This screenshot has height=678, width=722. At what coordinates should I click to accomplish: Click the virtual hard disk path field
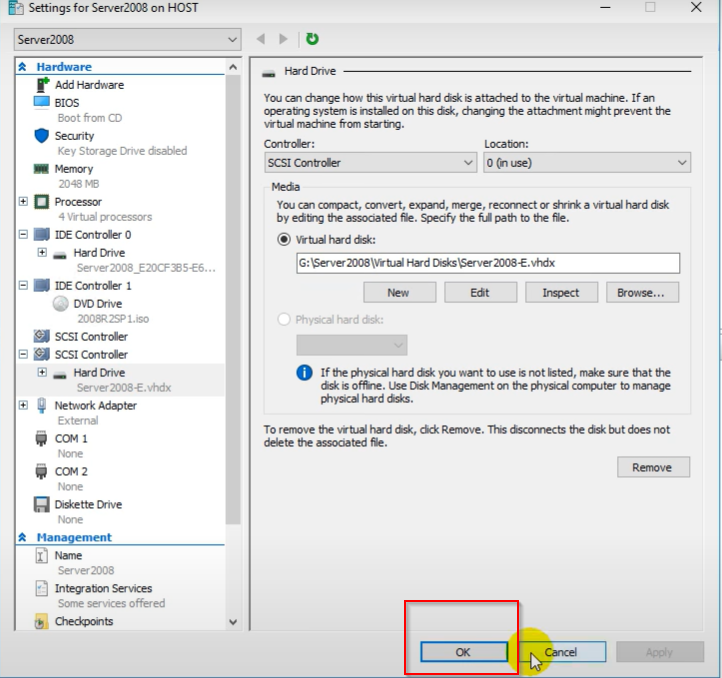[488, 263]
